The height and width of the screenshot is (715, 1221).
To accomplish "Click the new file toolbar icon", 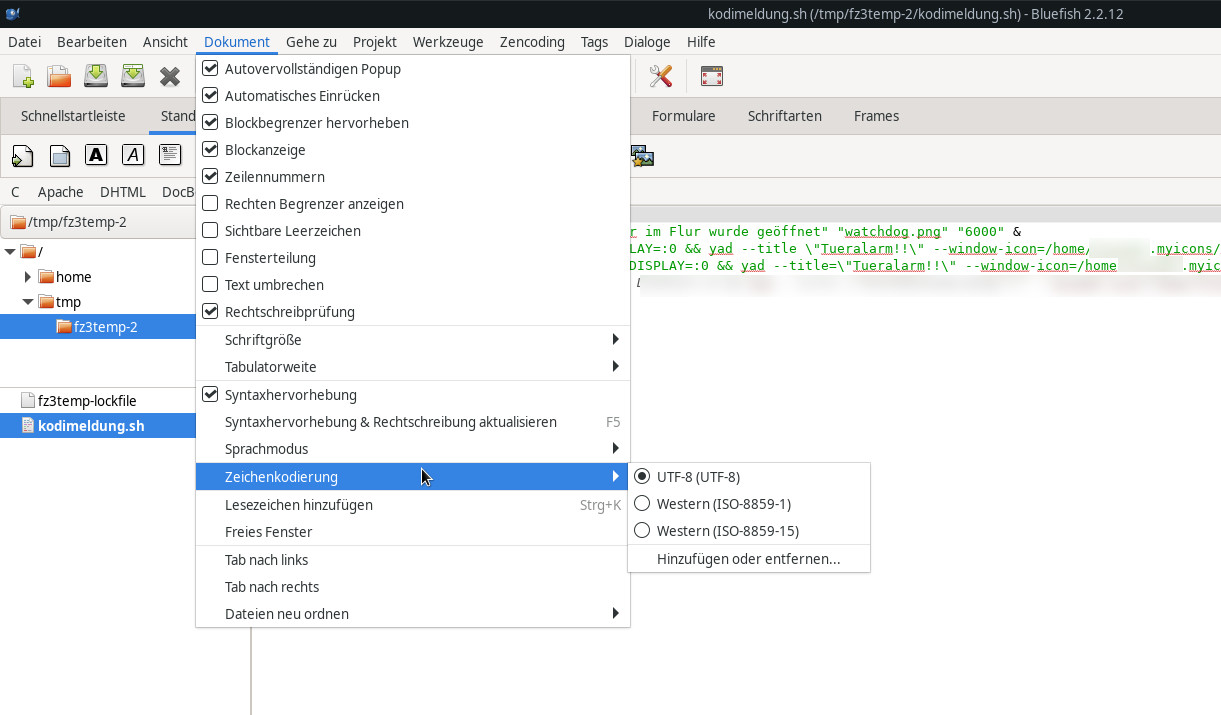I will coord(22,76).
